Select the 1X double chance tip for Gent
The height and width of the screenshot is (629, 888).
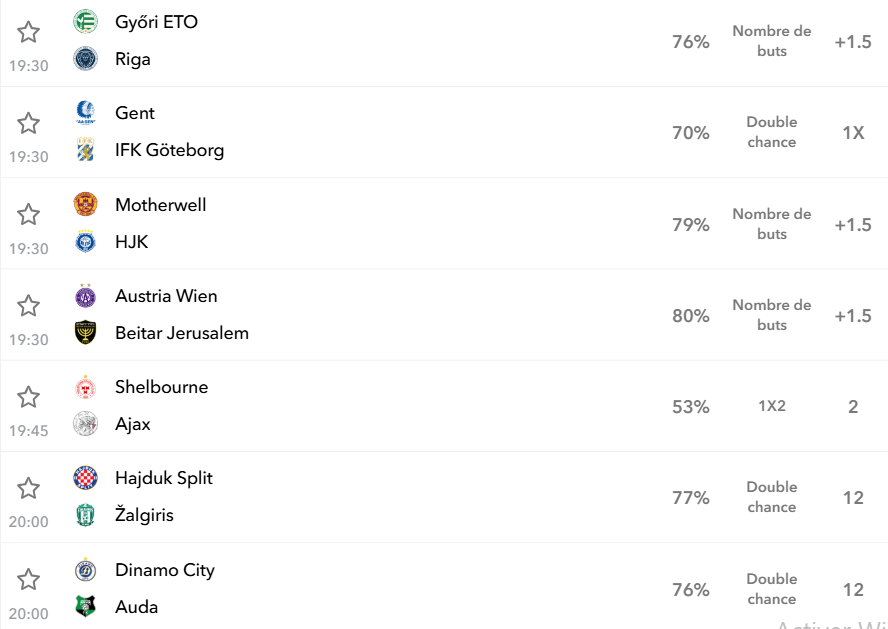point(853,133)
